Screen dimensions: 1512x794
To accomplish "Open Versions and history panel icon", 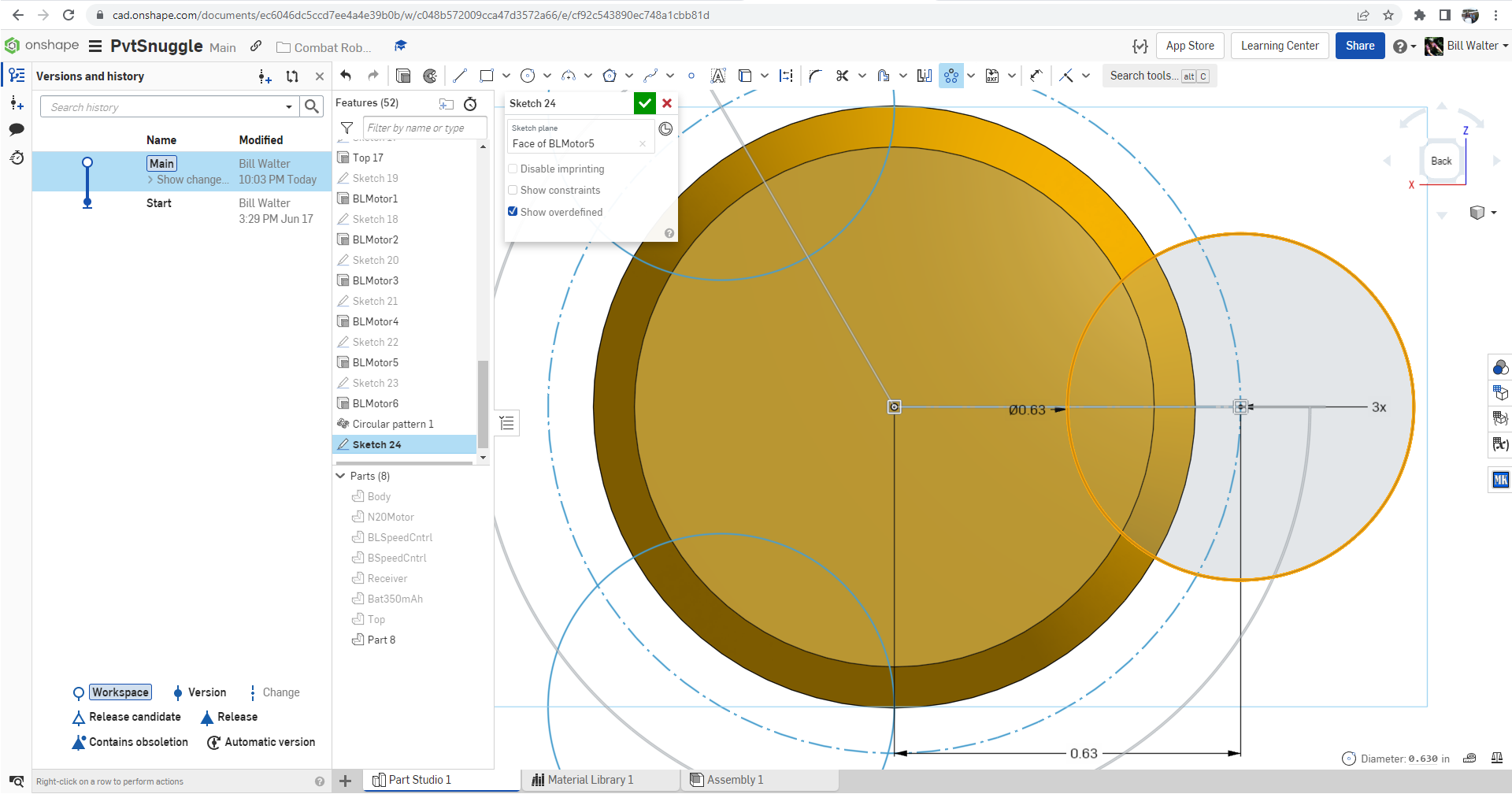I will click(x=17, y=76).
